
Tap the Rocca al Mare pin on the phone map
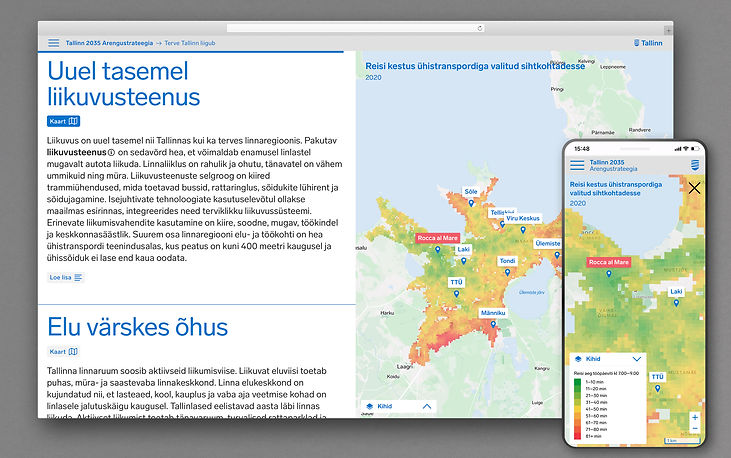(x=608, y=273)
